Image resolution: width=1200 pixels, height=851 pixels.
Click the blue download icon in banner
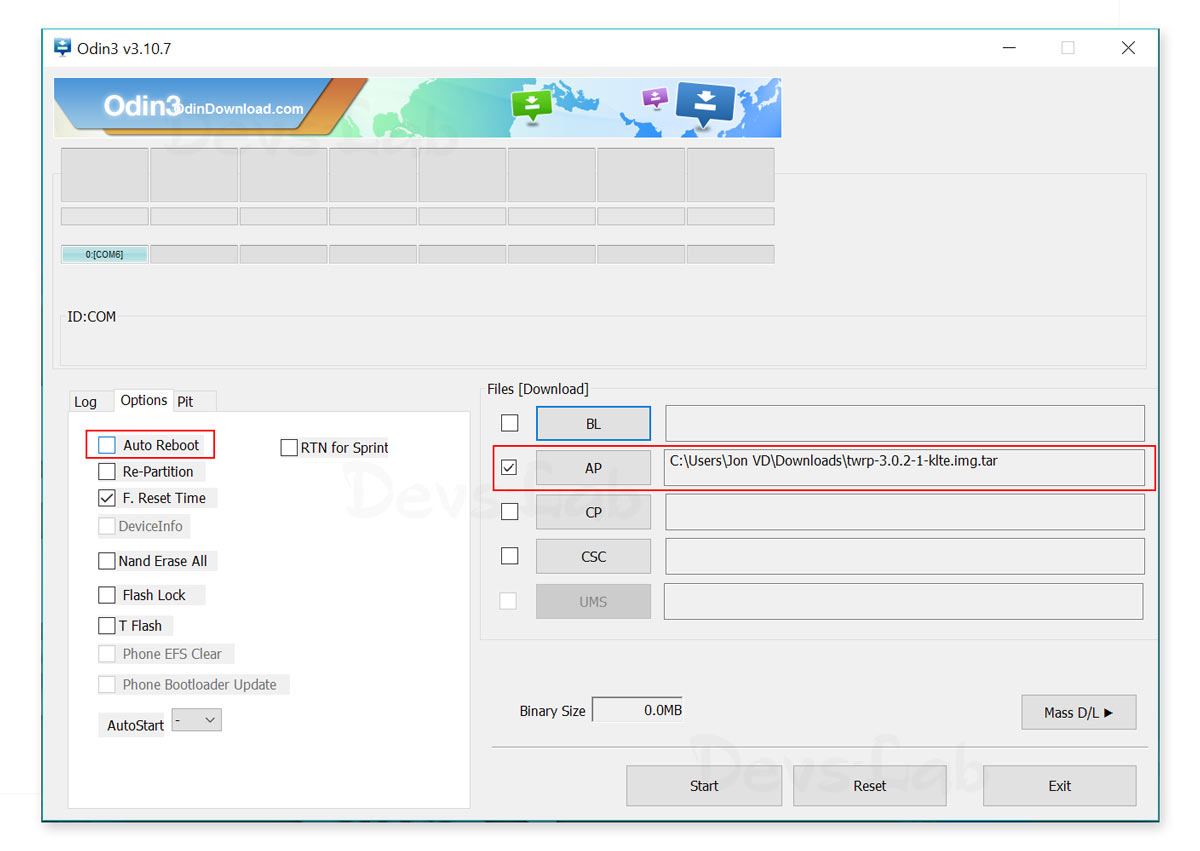pyautogui.click(x=705, y=104)
